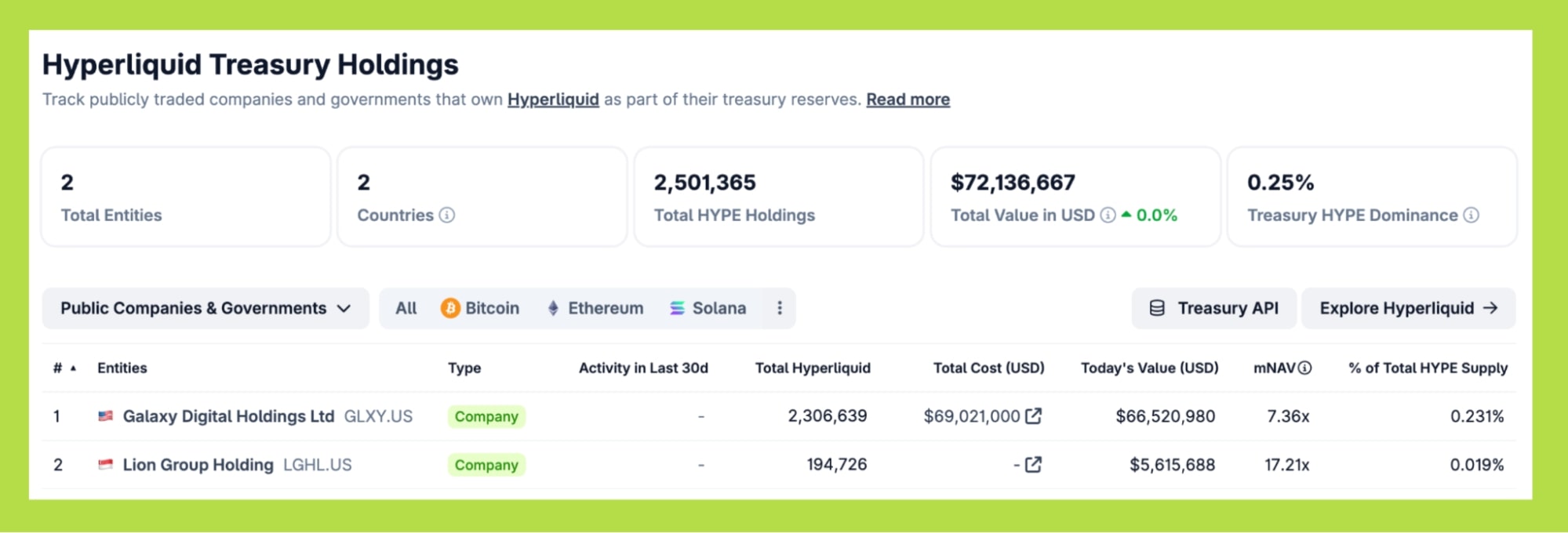
Task: Open Galaxy Digital total cost external link icon
Action: point(1034,416)
